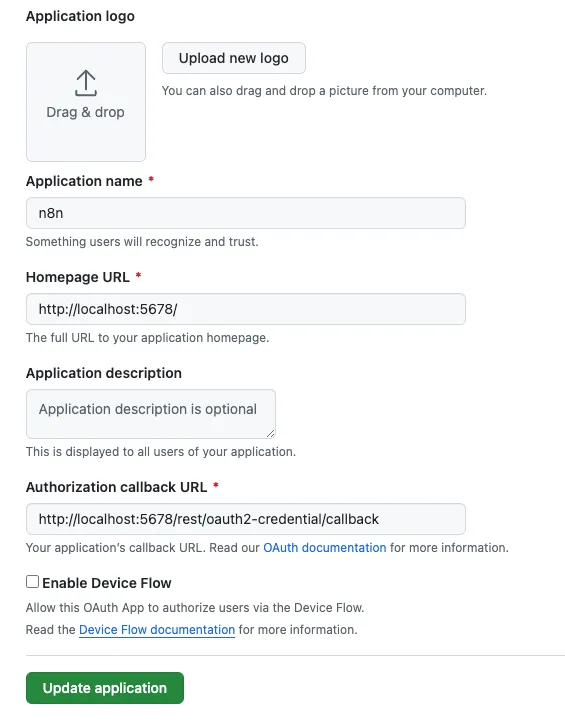565x721 pixels.
Task: Click the Application logo heading
Action: (x=80, y=16)
